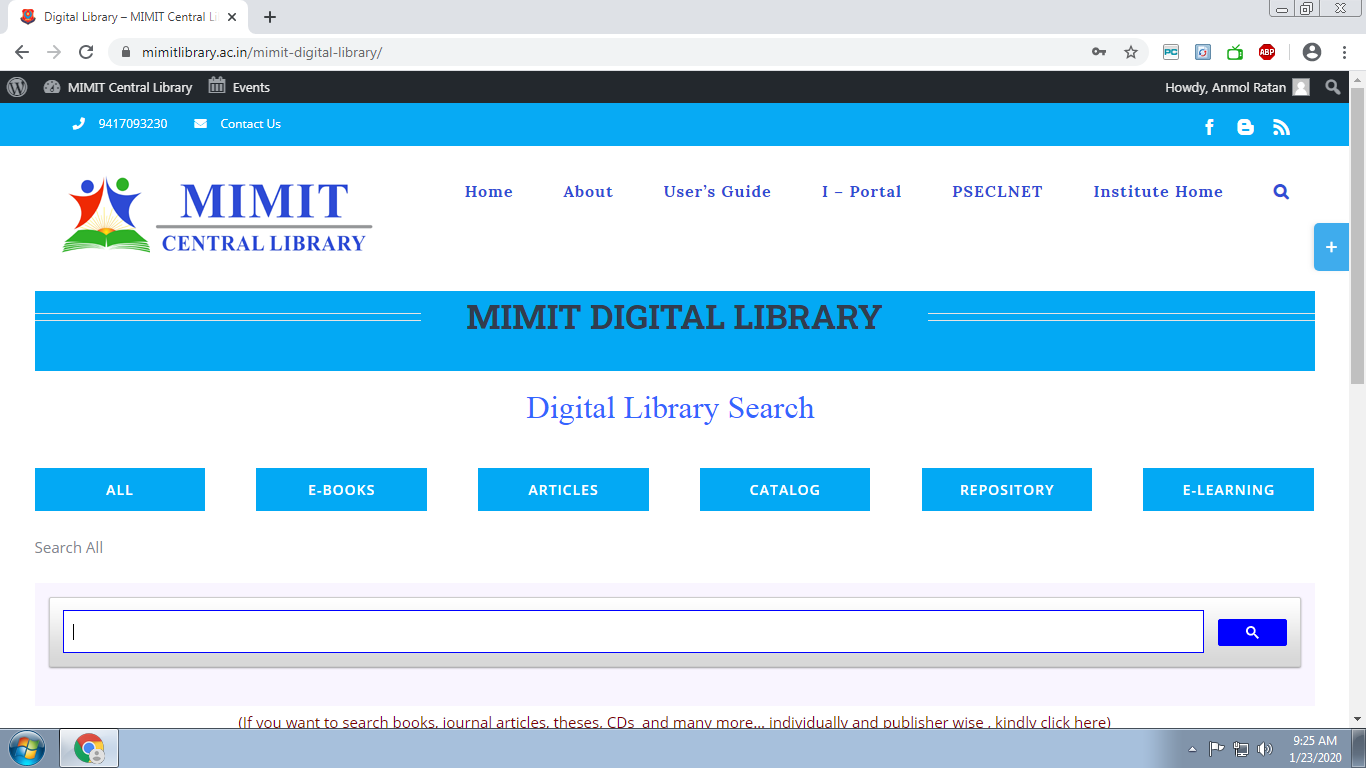The image size is (1366, 768).
Task: Open the Blogger icon in the header
Action: click(1245, 126)
